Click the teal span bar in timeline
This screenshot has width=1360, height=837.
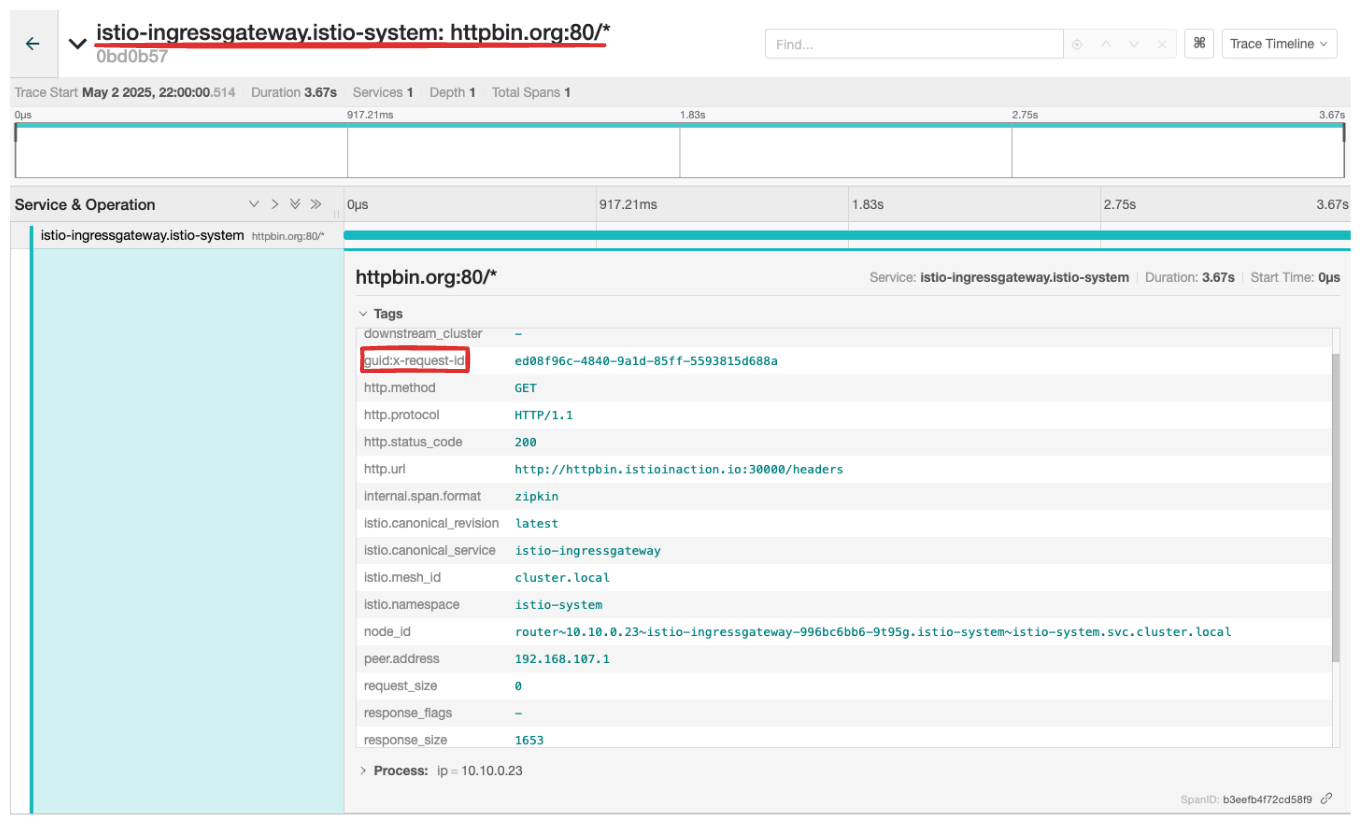pyautogui.click(x=846, y=236)
